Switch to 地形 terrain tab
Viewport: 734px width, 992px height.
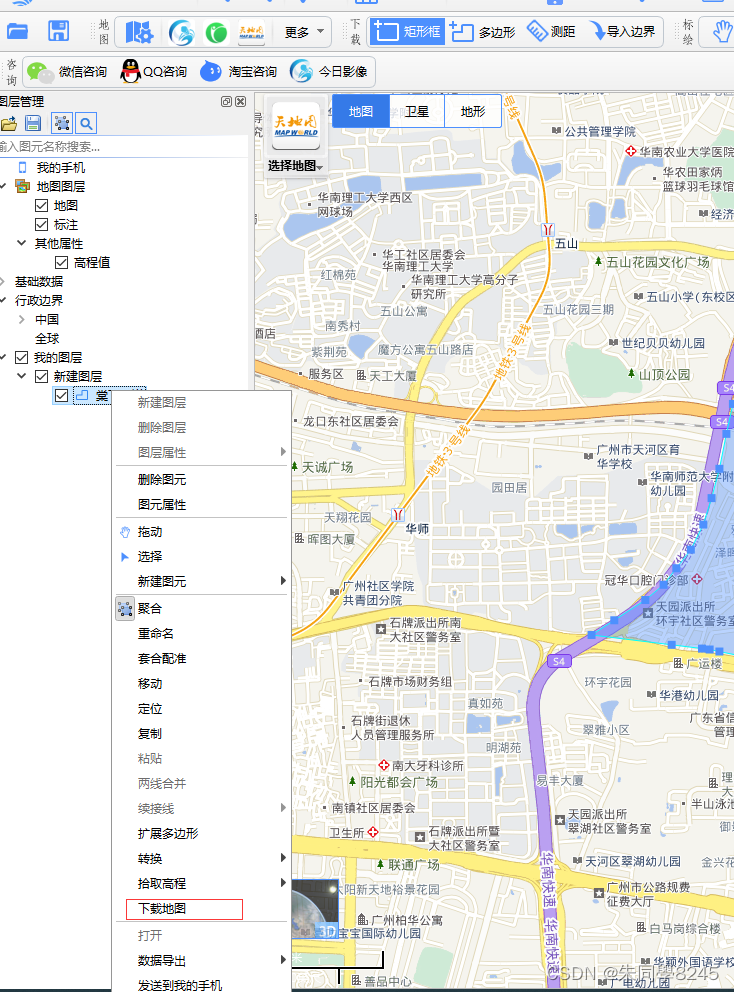(x=473, y=111)
